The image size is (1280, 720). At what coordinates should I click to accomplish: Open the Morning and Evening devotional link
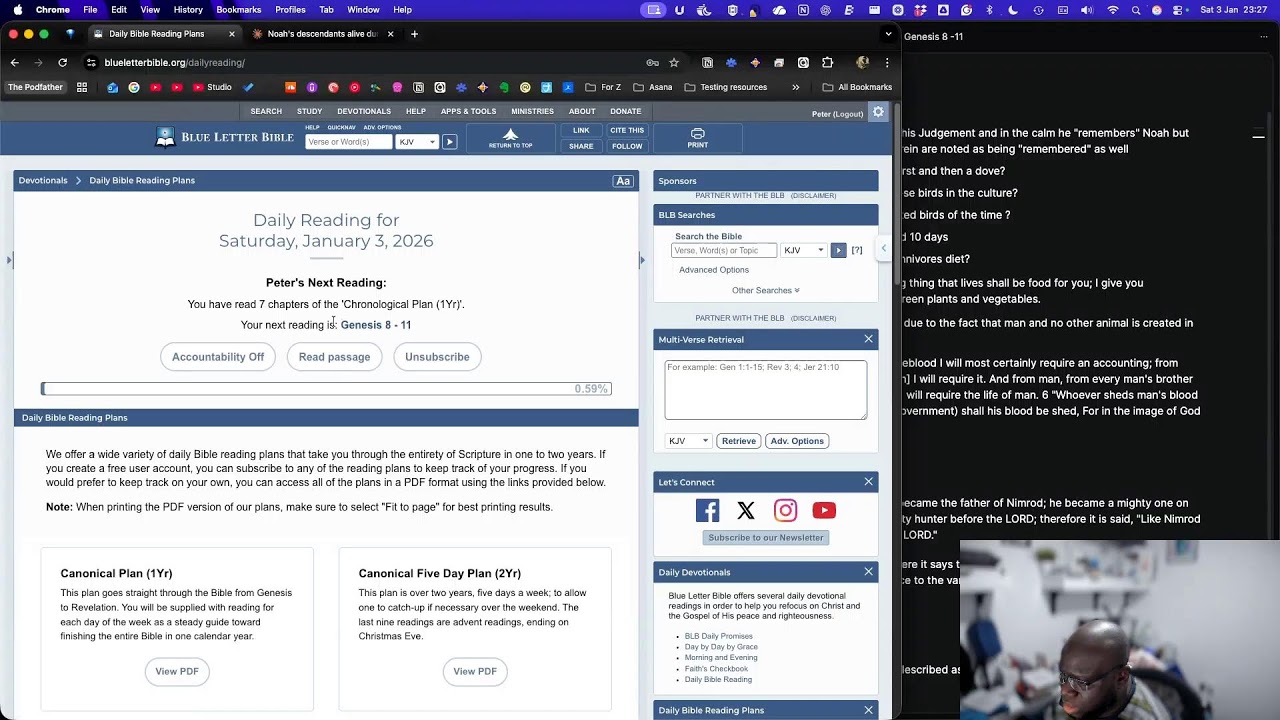[721, 658]
